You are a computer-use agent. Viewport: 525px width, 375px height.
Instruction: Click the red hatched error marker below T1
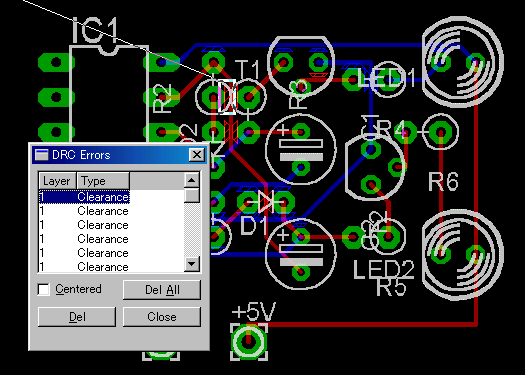tap(231, 132)
